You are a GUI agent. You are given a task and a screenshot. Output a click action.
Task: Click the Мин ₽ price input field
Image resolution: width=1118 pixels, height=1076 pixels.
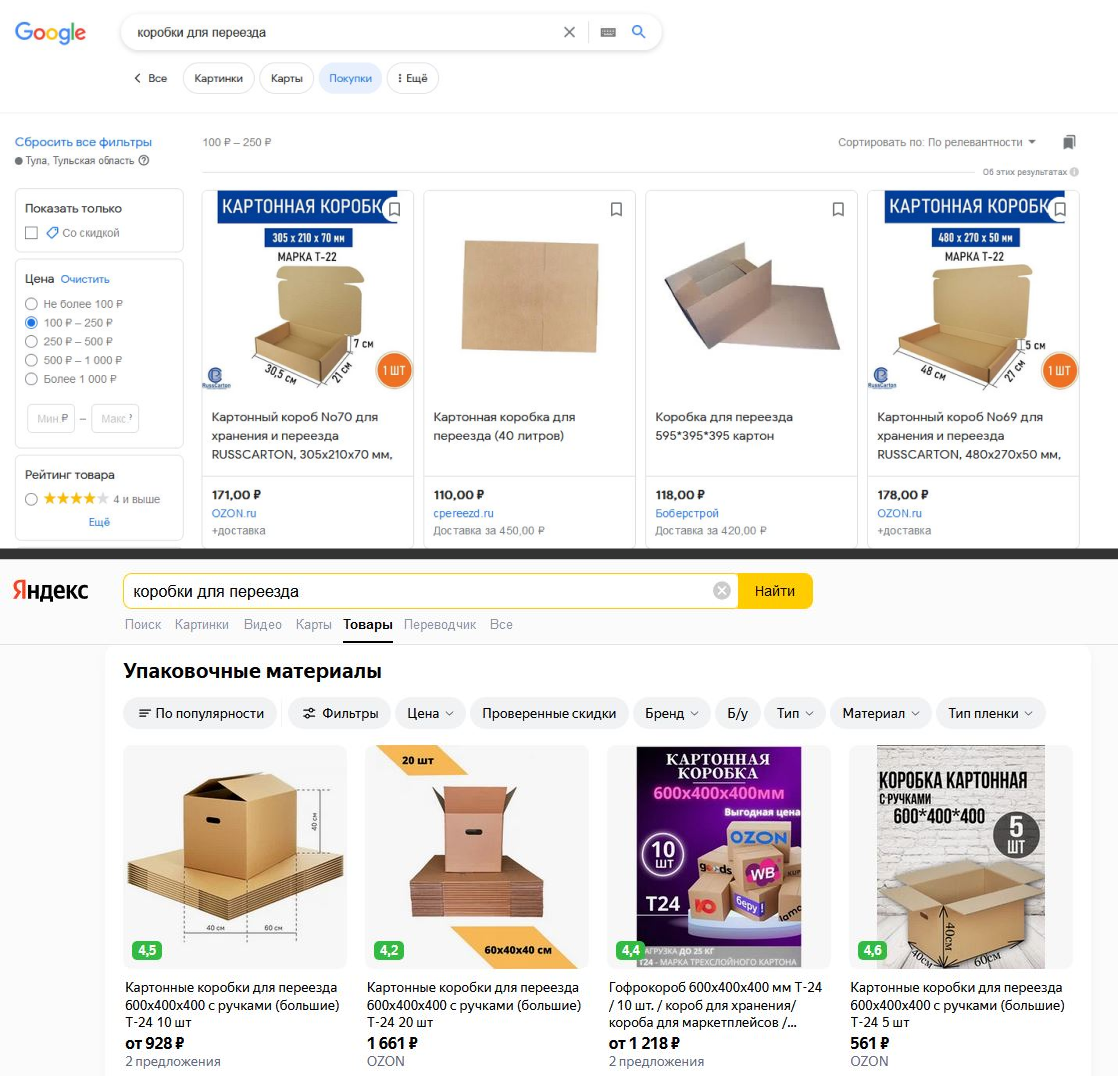51,419
